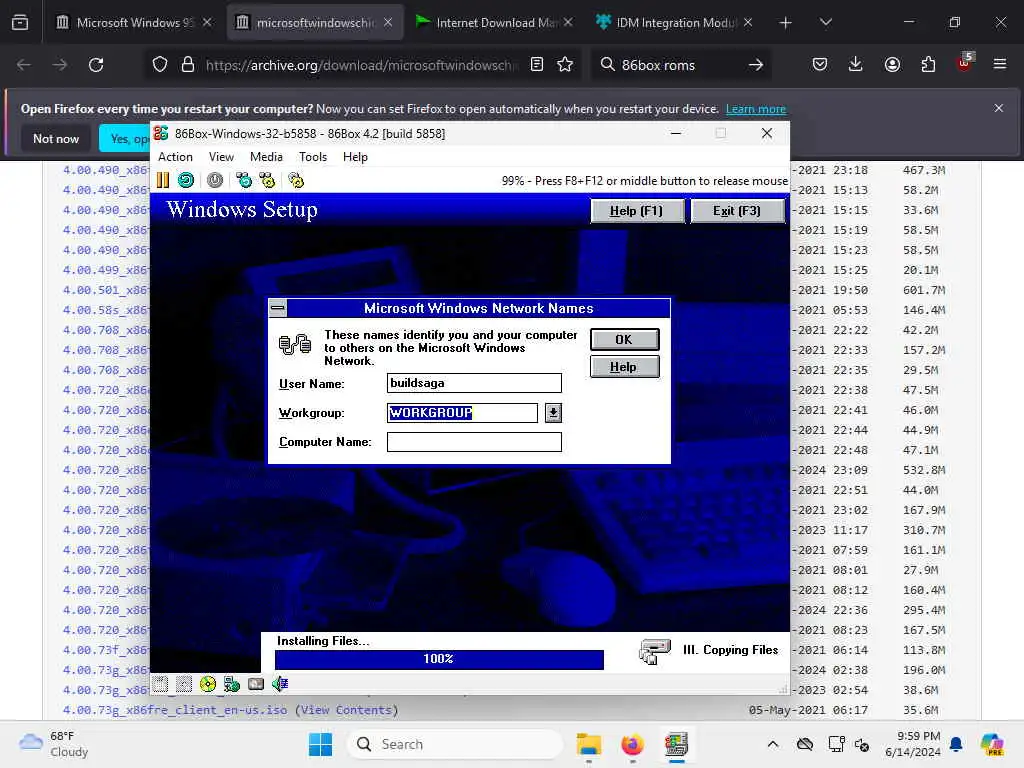
Task: Click the Firefox URL address bar
Action: (362, 65)
